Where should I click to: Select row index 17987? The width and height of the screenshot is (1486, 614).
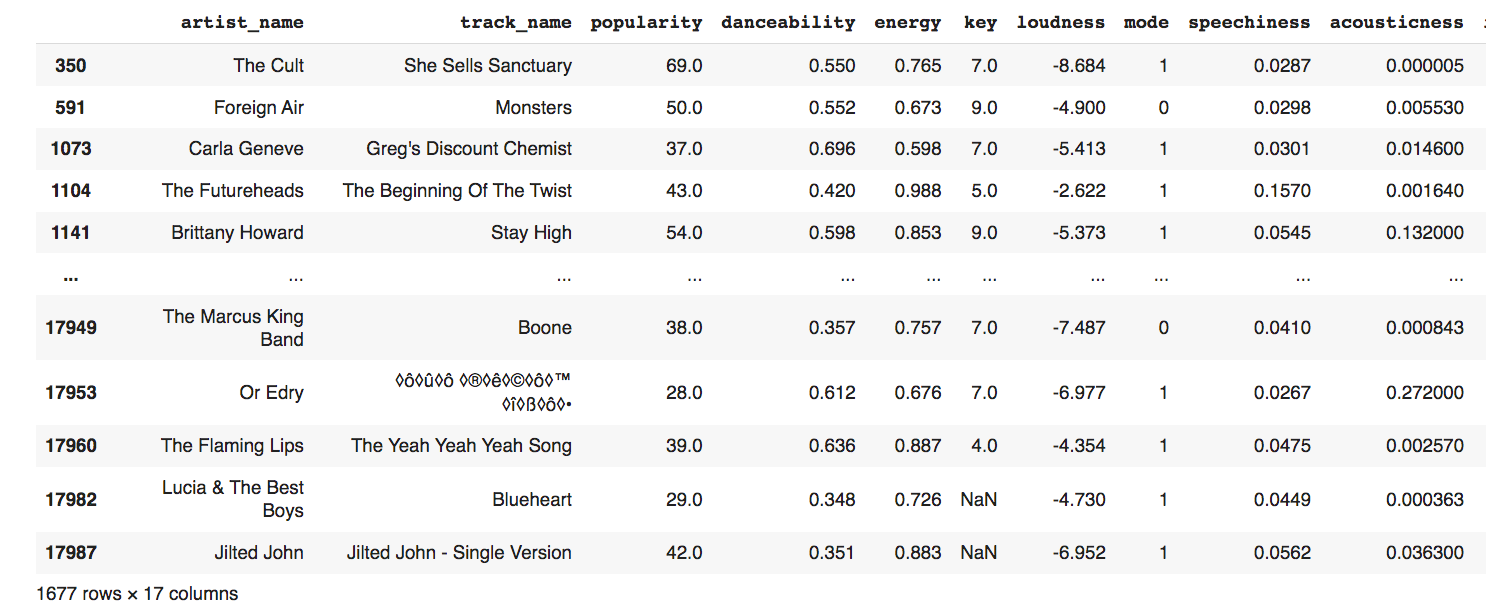(x=71, y=552)
